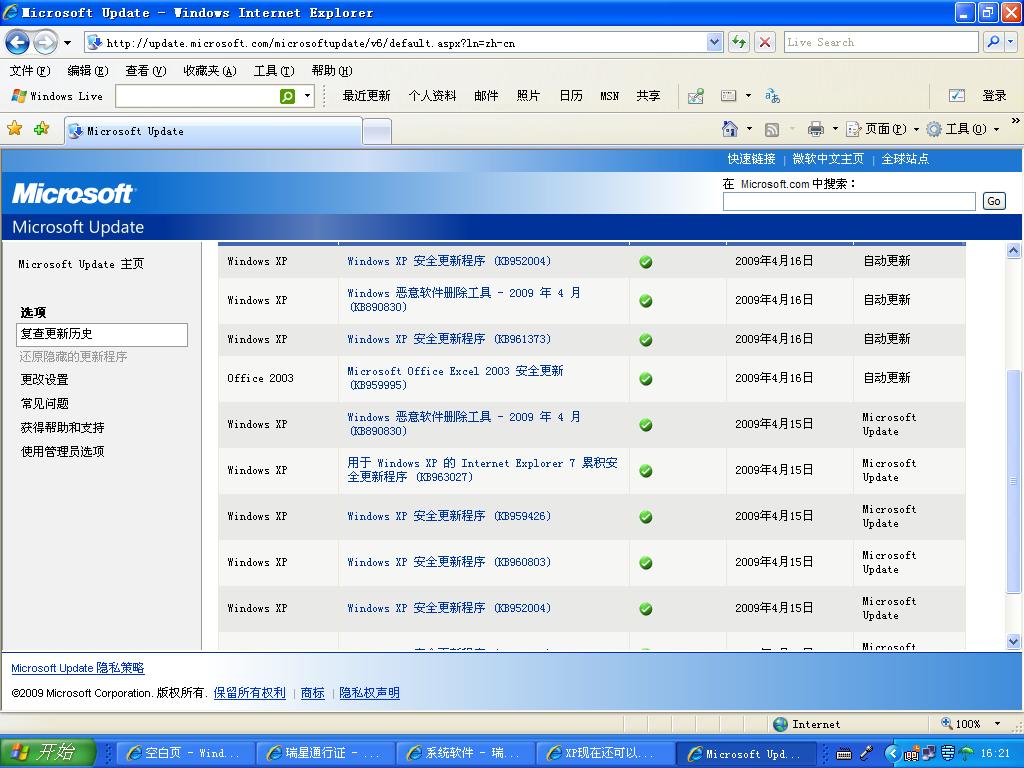Click the Refresh page icon
The height and width of the screenshot is (768, 1024).
(739, 42)
